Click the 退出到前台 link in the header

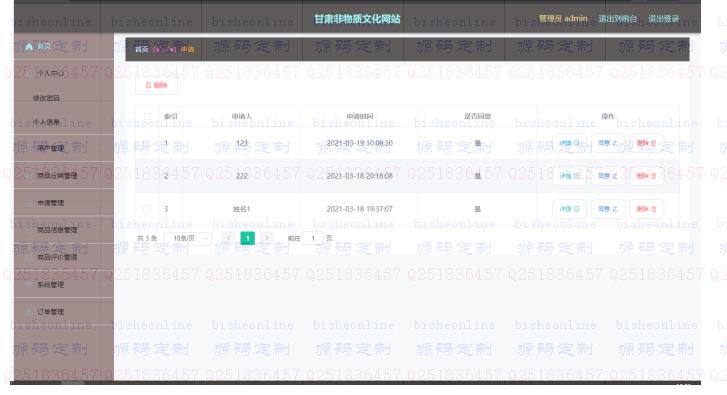point(618,19)
